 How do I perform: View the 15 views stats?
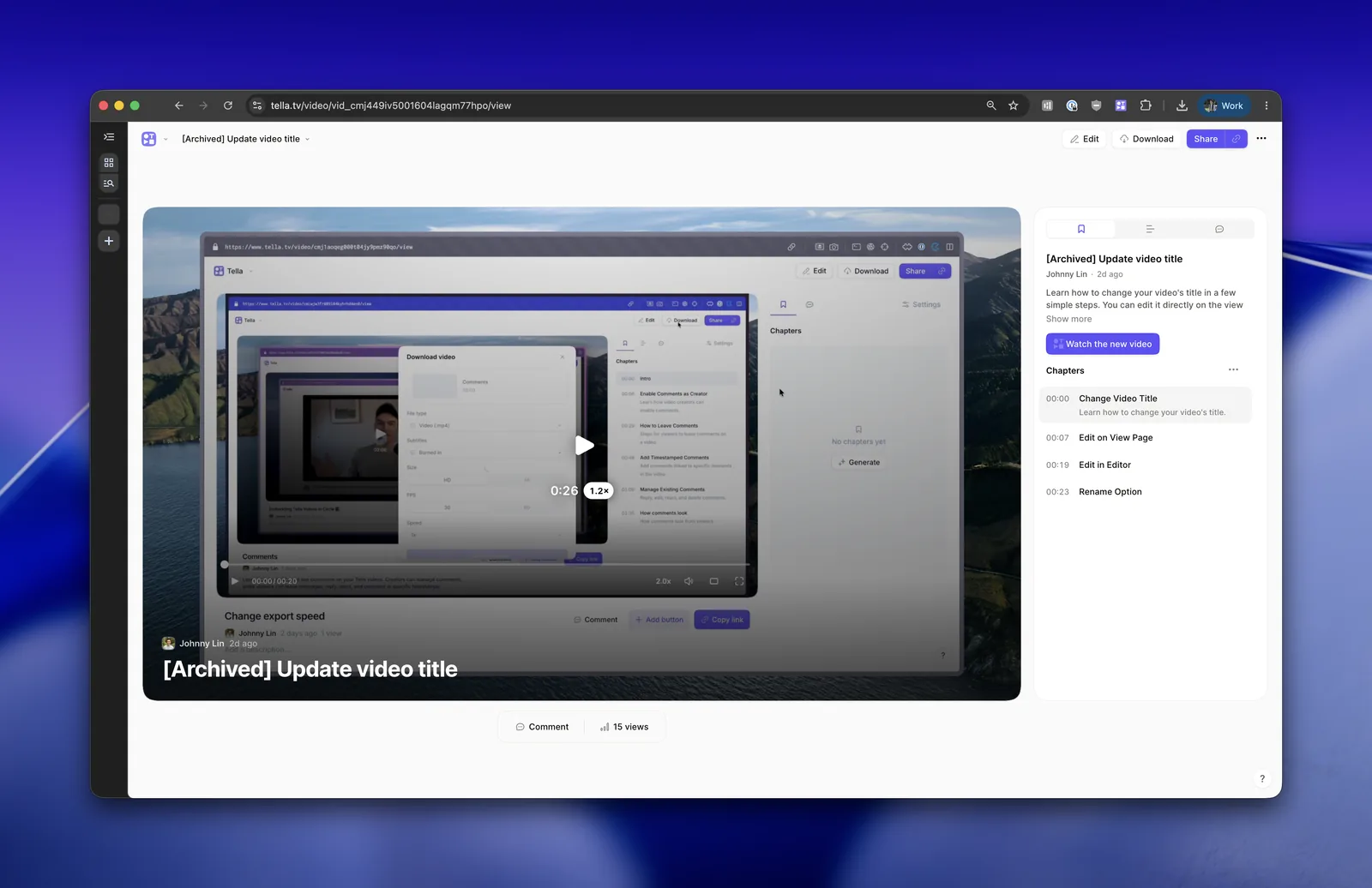click(x=624, y=727)
